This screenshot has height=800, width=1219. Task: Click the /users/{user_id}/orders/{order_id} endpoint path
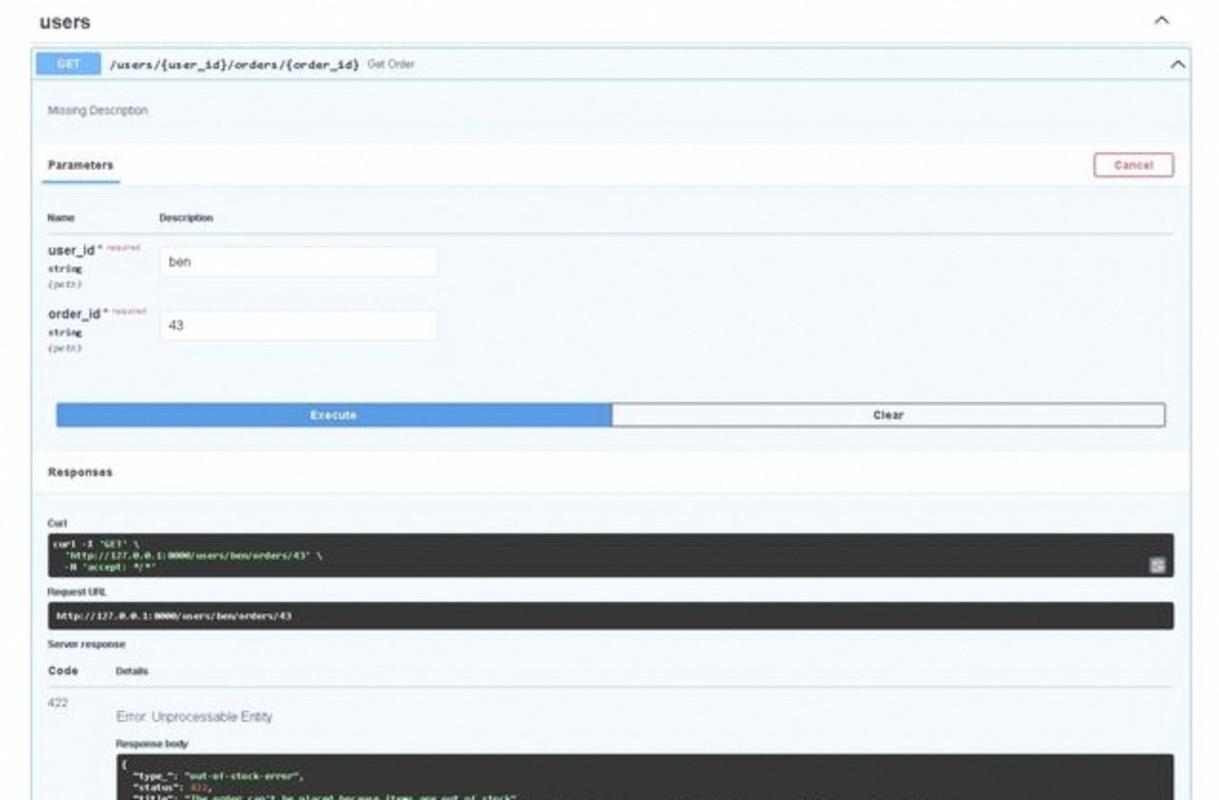pos(234,64)
